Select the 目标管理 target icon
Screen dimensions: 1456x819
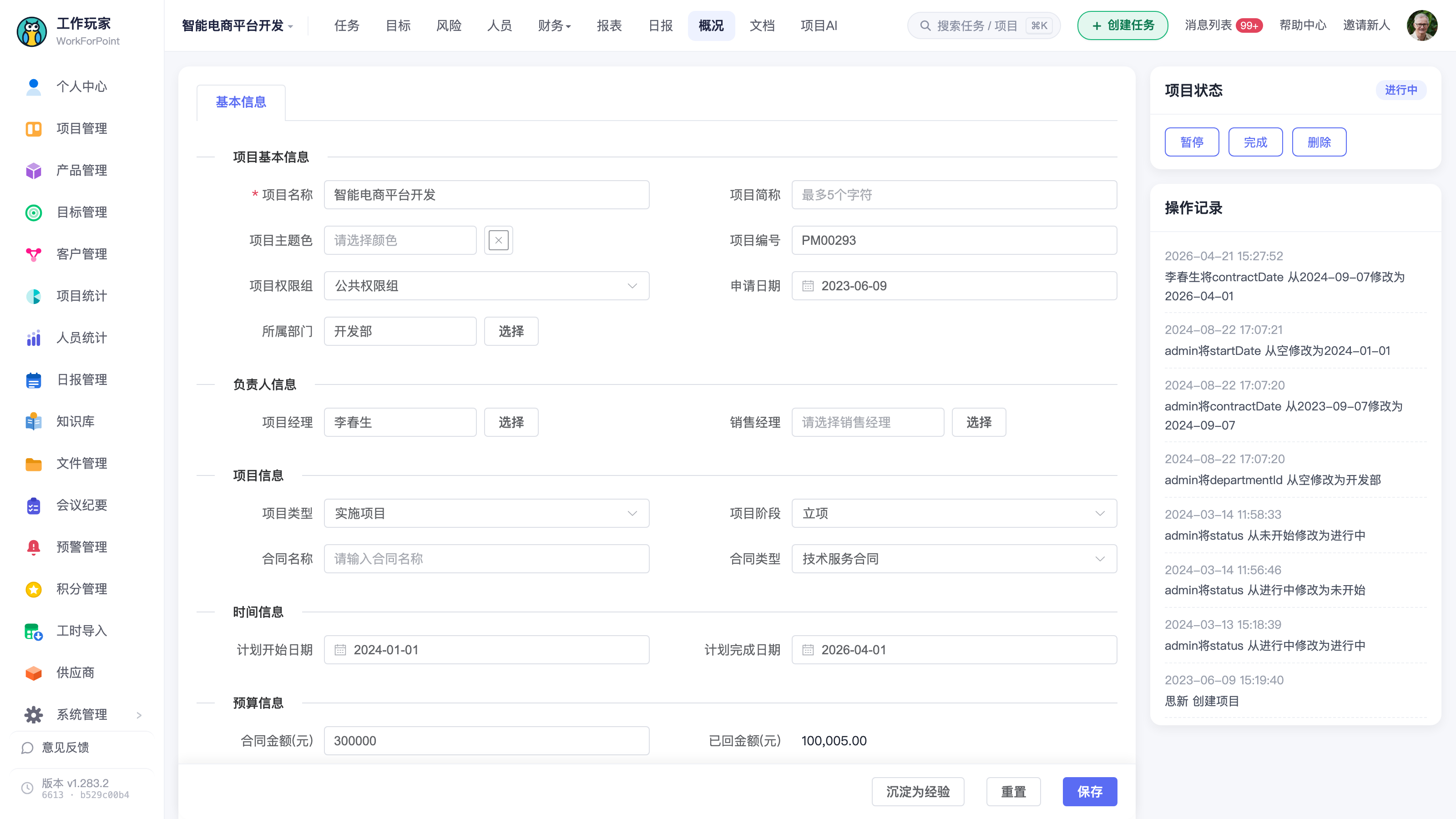coord(33,212)
